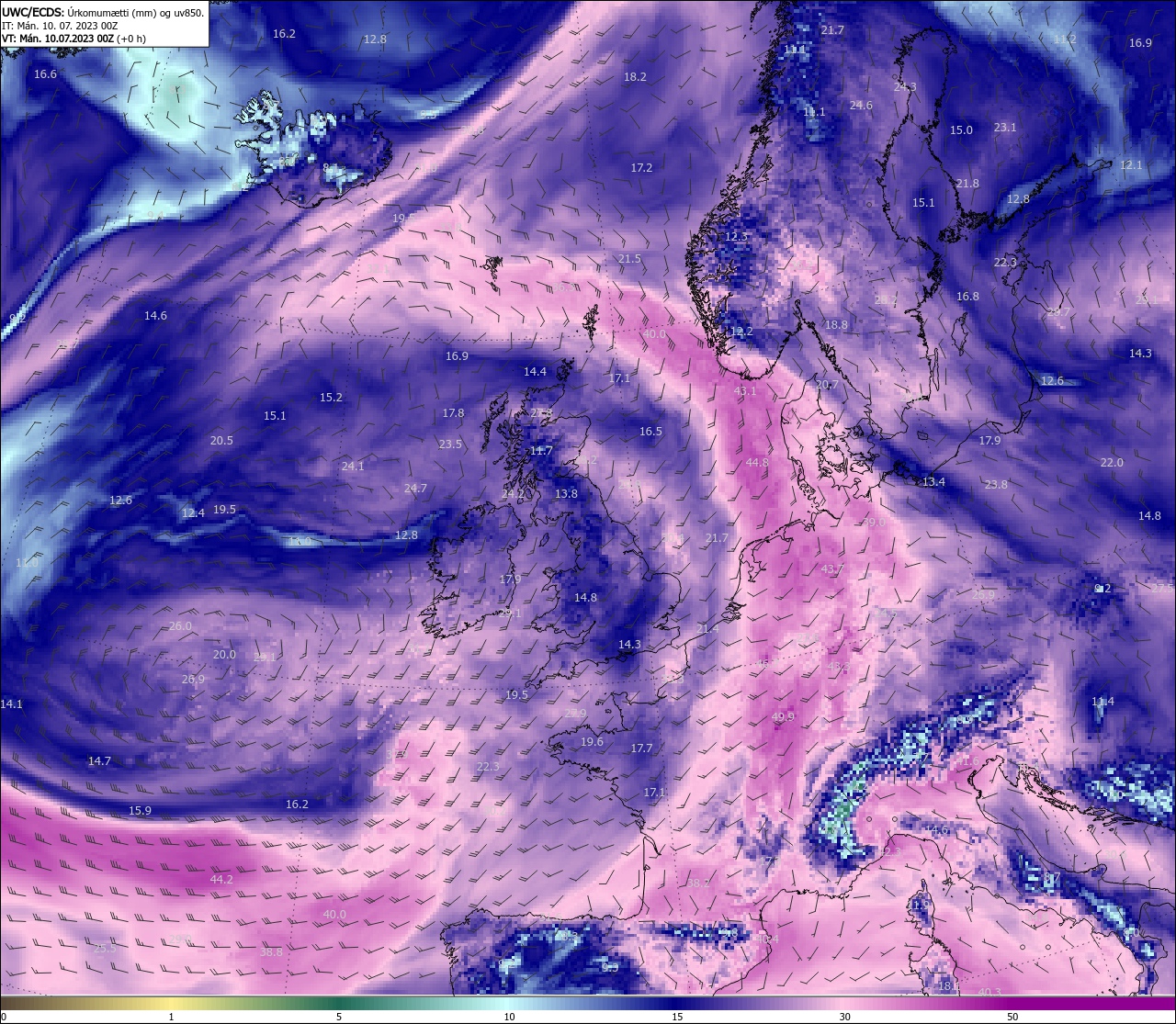This screenshot has width=1176, height=1024.
Task: Click the title text 'UWC/ECDS: Úrkomumætti (mm) og uv850.'
Action: pyautogui.click(x=103, y=13)
